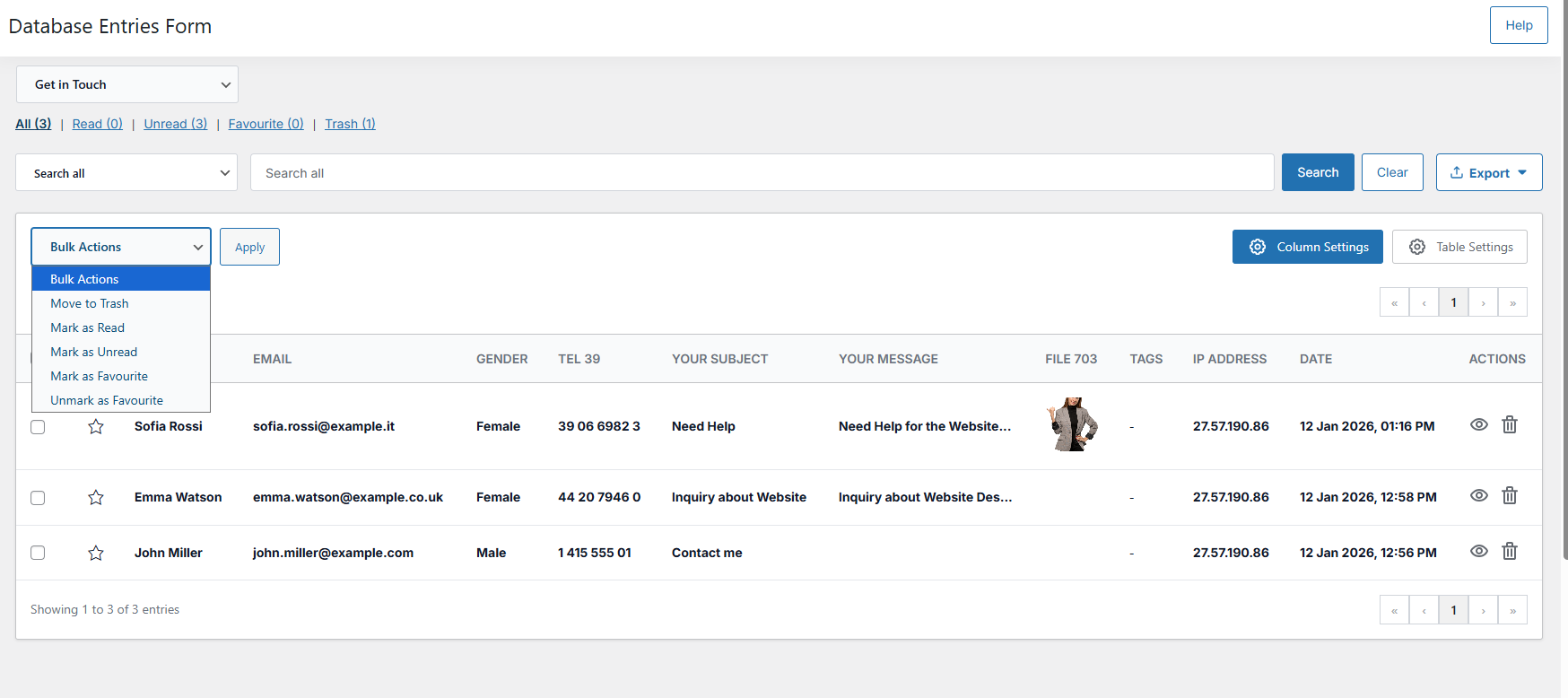
Task: Star Sofia Rossi's entry as favourite
Action: [x=96, y=427]
